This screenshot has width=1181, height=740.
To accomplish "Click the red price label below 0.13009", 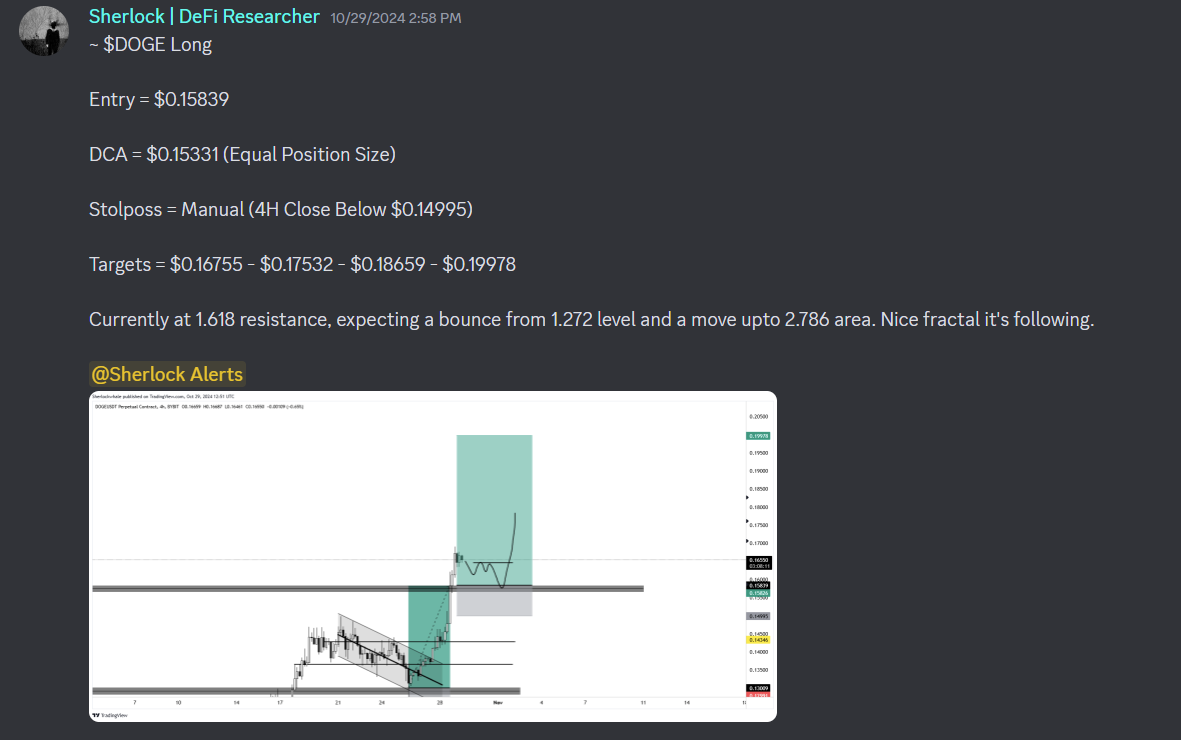I will (759, 697).
